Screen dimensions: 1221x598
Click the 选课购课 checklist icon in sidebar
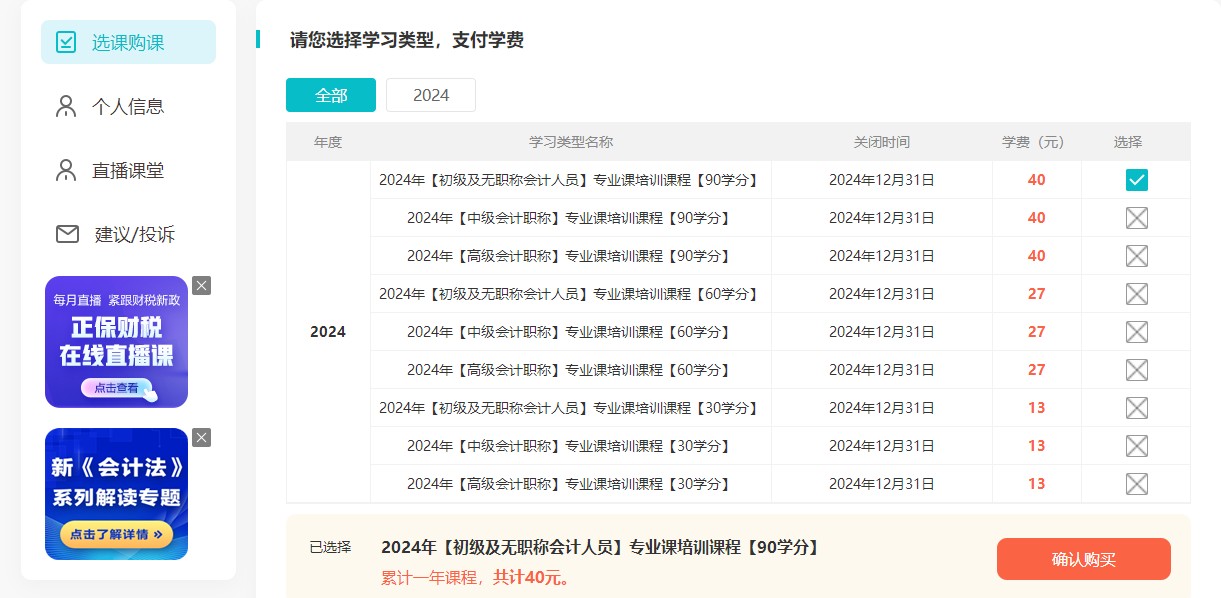(x=66, y=42)
